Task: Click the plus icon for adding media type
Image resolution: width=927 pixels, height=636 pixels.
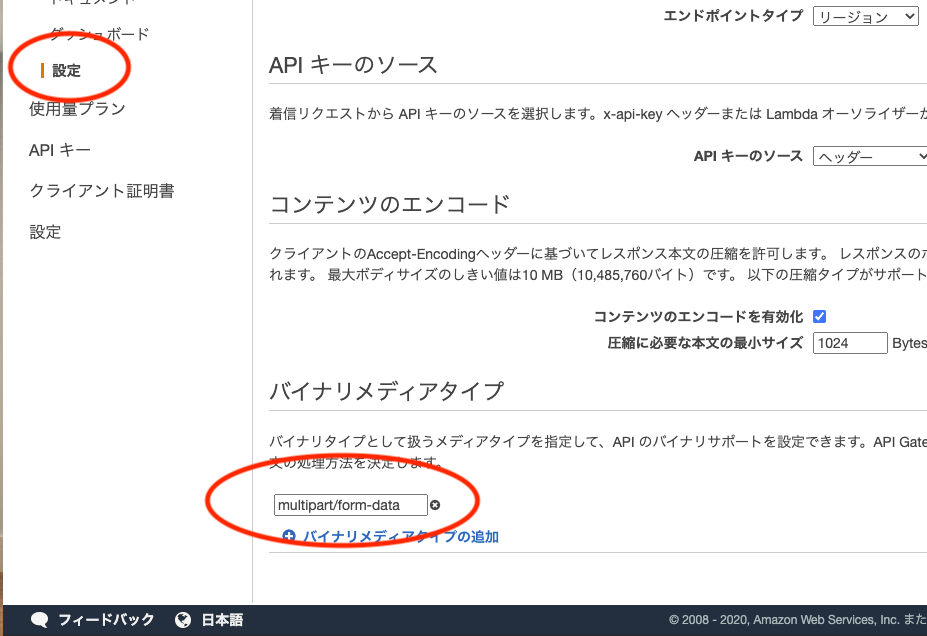Action: pos(289,536)
